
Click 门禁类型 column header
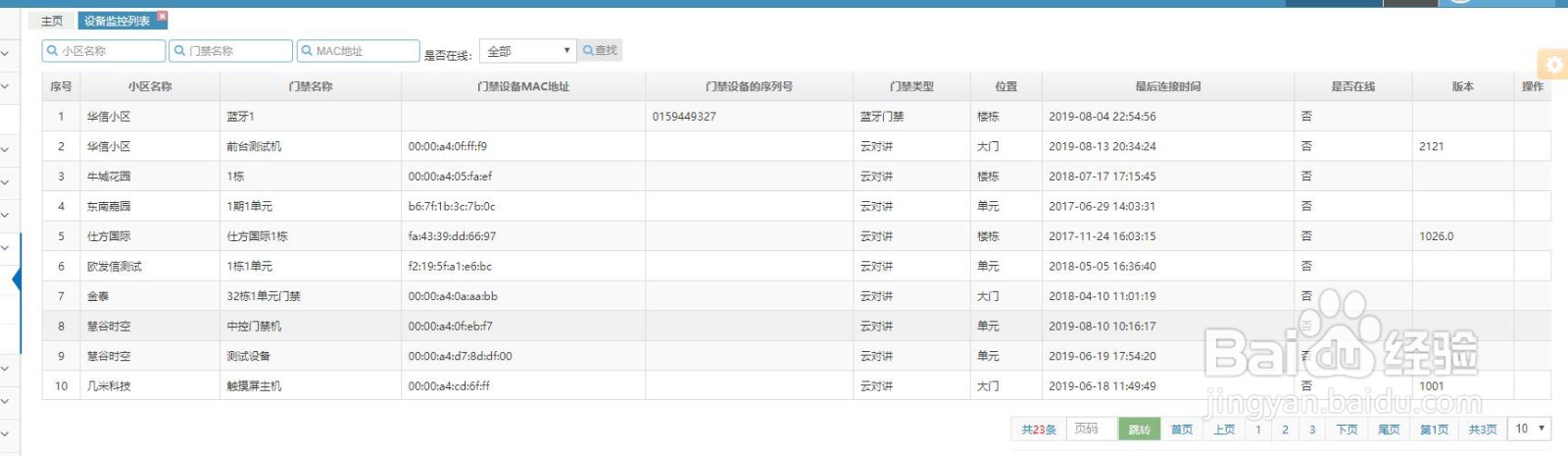click(x=911, y=86)
